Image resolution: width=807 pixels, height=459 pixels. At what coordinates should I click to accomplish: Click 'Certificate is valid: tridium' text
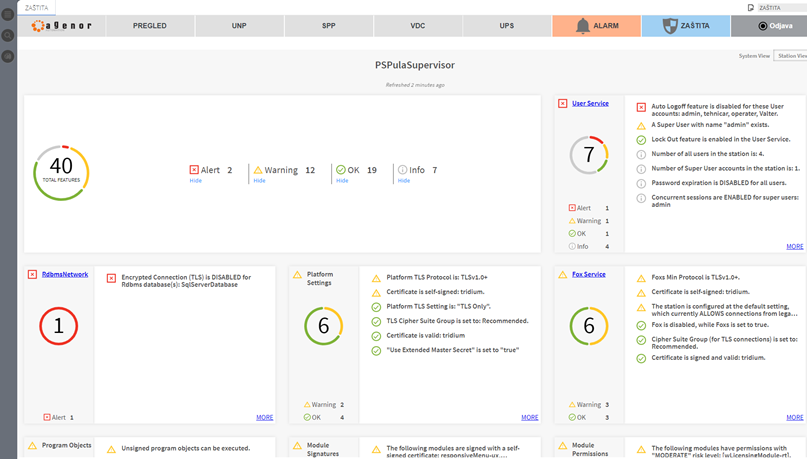click(426, 336)
